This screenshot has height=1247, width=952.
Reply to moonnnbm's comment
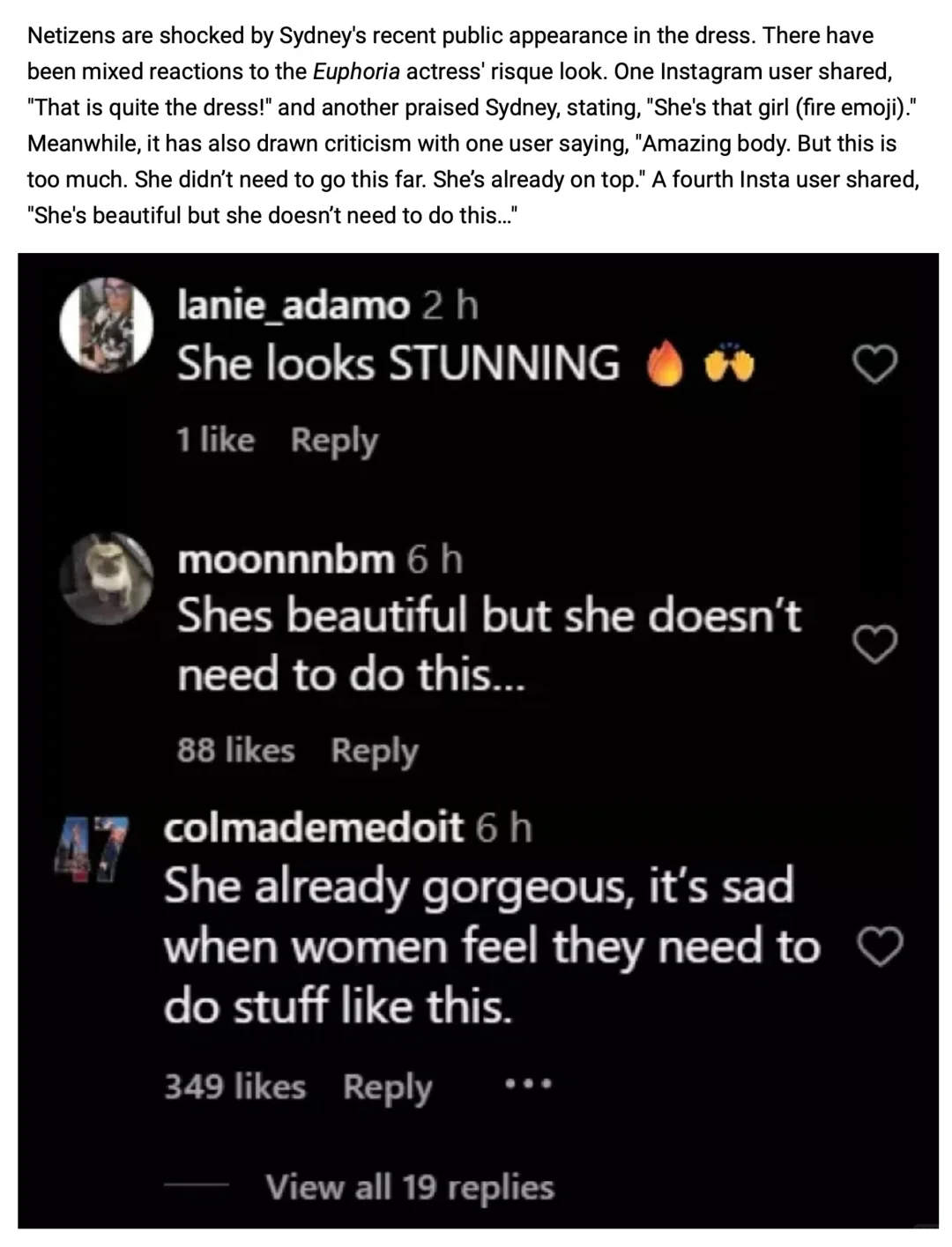(x=375, y=751)
